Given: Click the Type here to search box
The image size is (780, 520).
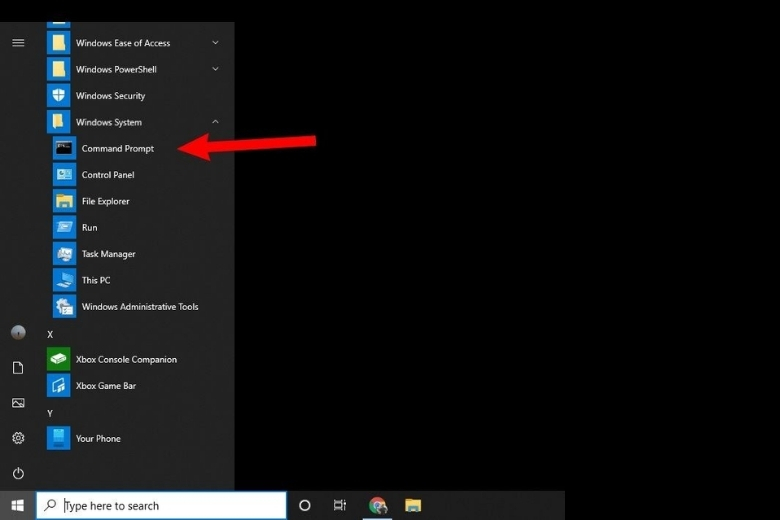Looking at the screenshot, I should coord(161,506).
